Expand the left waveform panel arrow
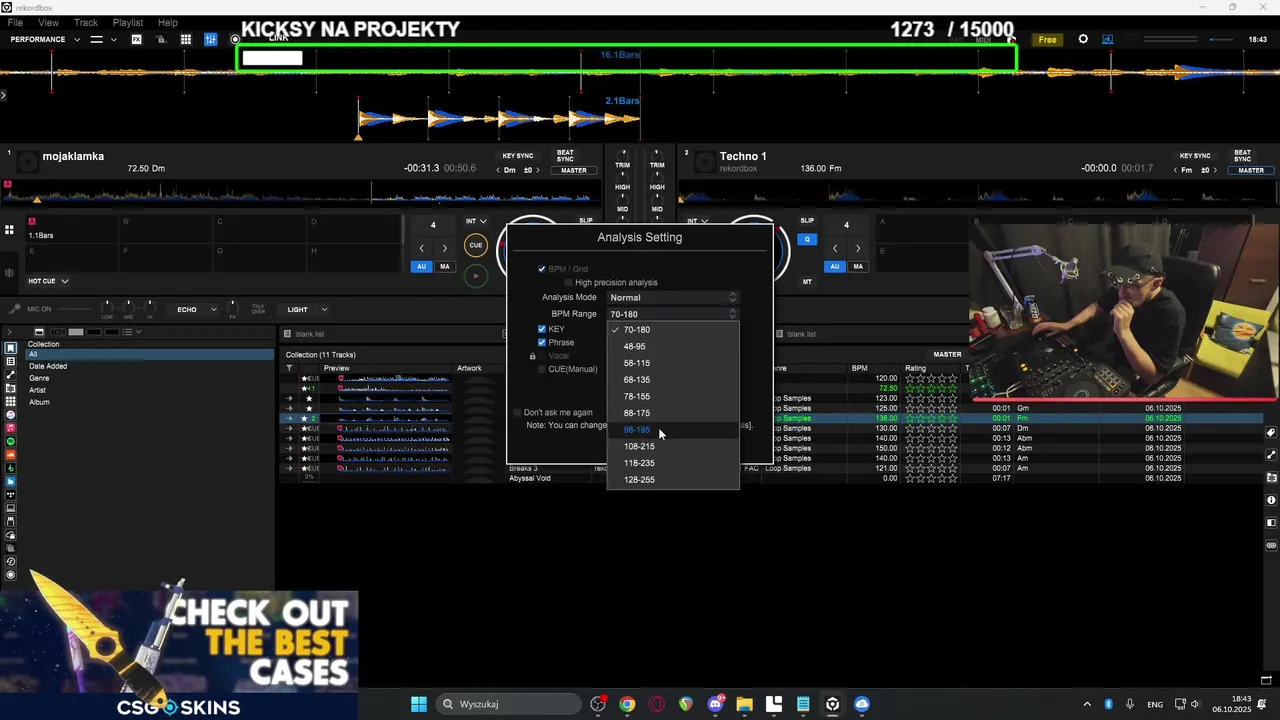This screenshot has height=720, width=1280. [x=3, y=95]
